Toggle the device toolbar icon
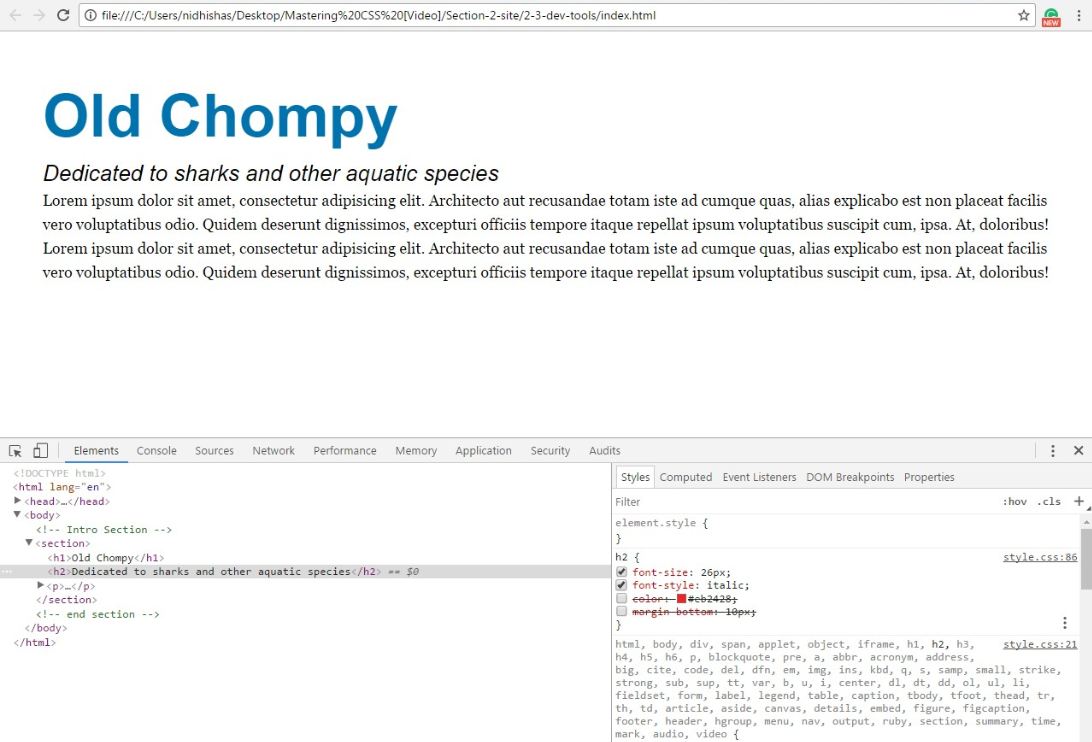 click(40, 451)
